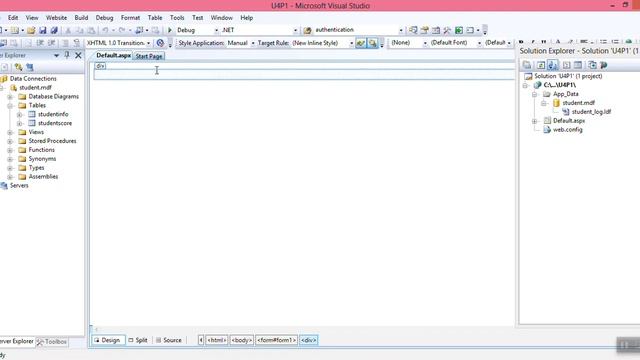Click the Redo arrow icon
Image resolution: width=640 pixels, height=360 pixels.
pyautogui.click(x=122, y=30)
